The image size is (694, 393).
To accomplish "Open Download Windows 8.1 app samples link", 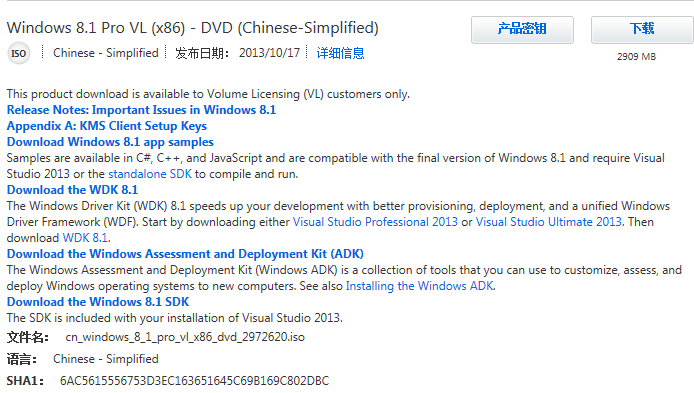I will 110,142.
